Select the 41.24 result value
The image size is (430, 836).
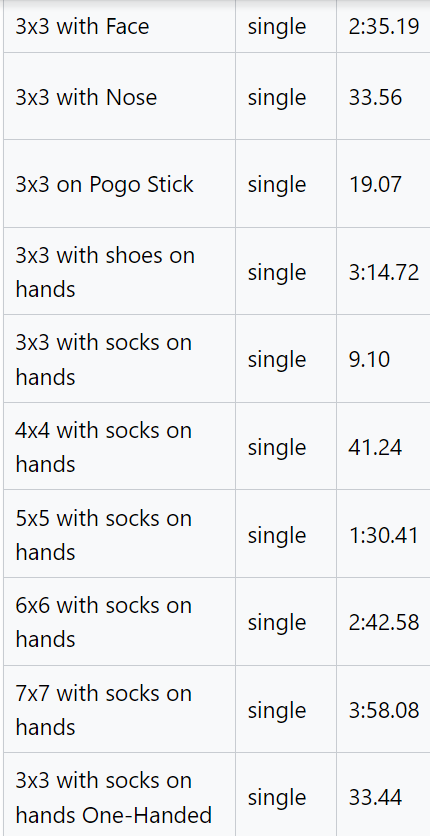(x=375, y=447)
